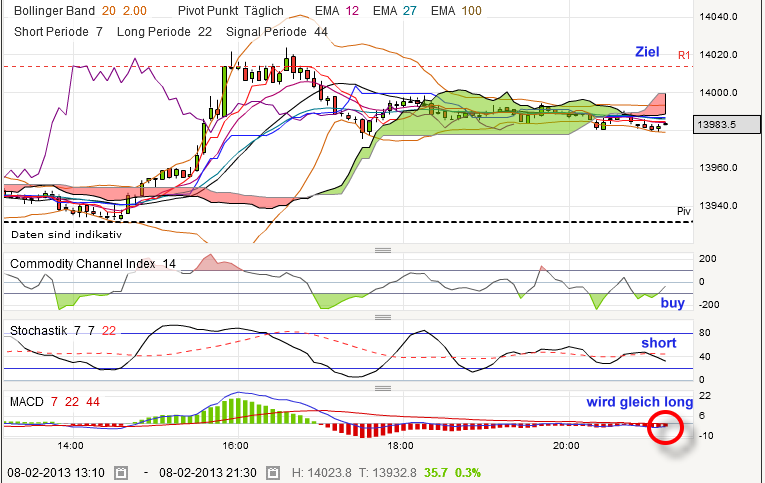Click the 'Daten sind indikativ' notice
The height and width of the screenshot is (483, 765).
pyautogui.click(x=66, y=235)
